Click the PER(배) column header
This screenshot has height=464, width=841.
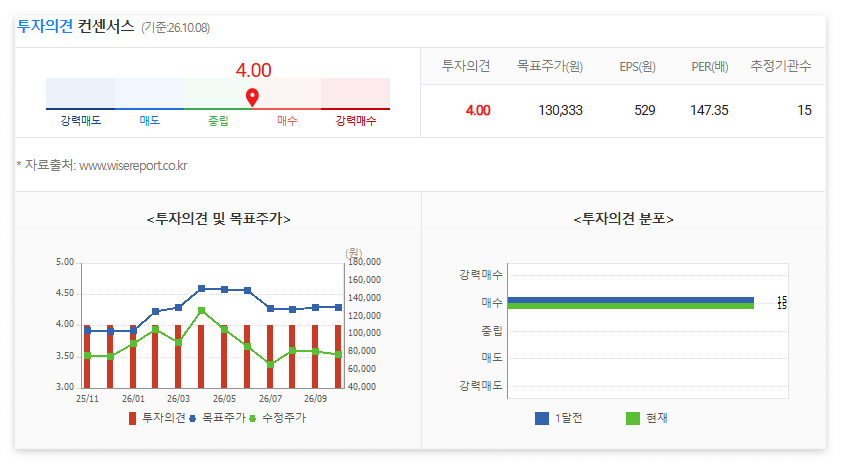click(x=710, y=67)
